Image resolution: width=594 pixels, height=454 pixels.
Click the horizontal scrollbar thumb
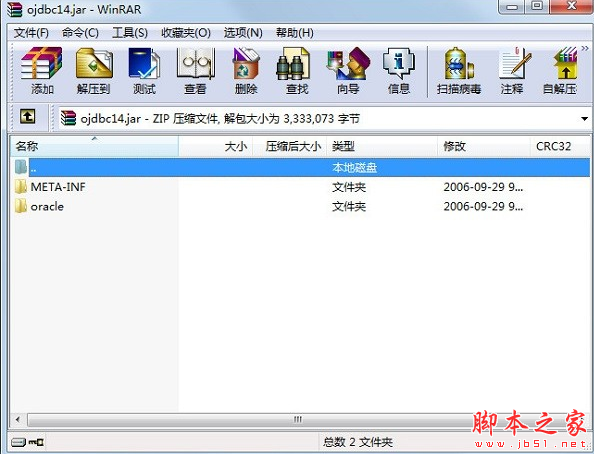click(297, 420)
